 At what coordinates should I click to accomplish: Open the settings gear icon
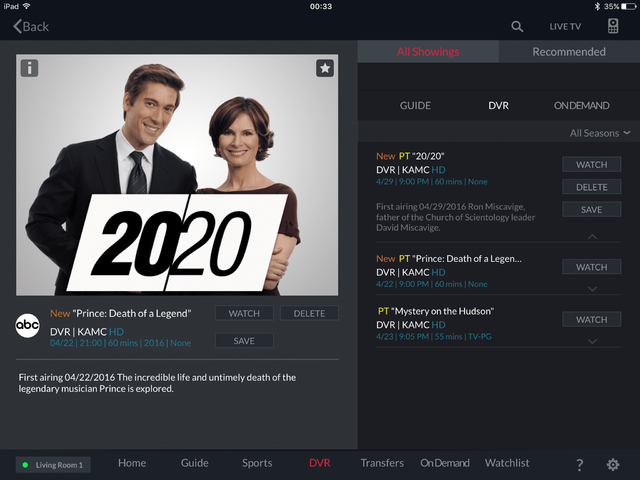coord(613,464)
